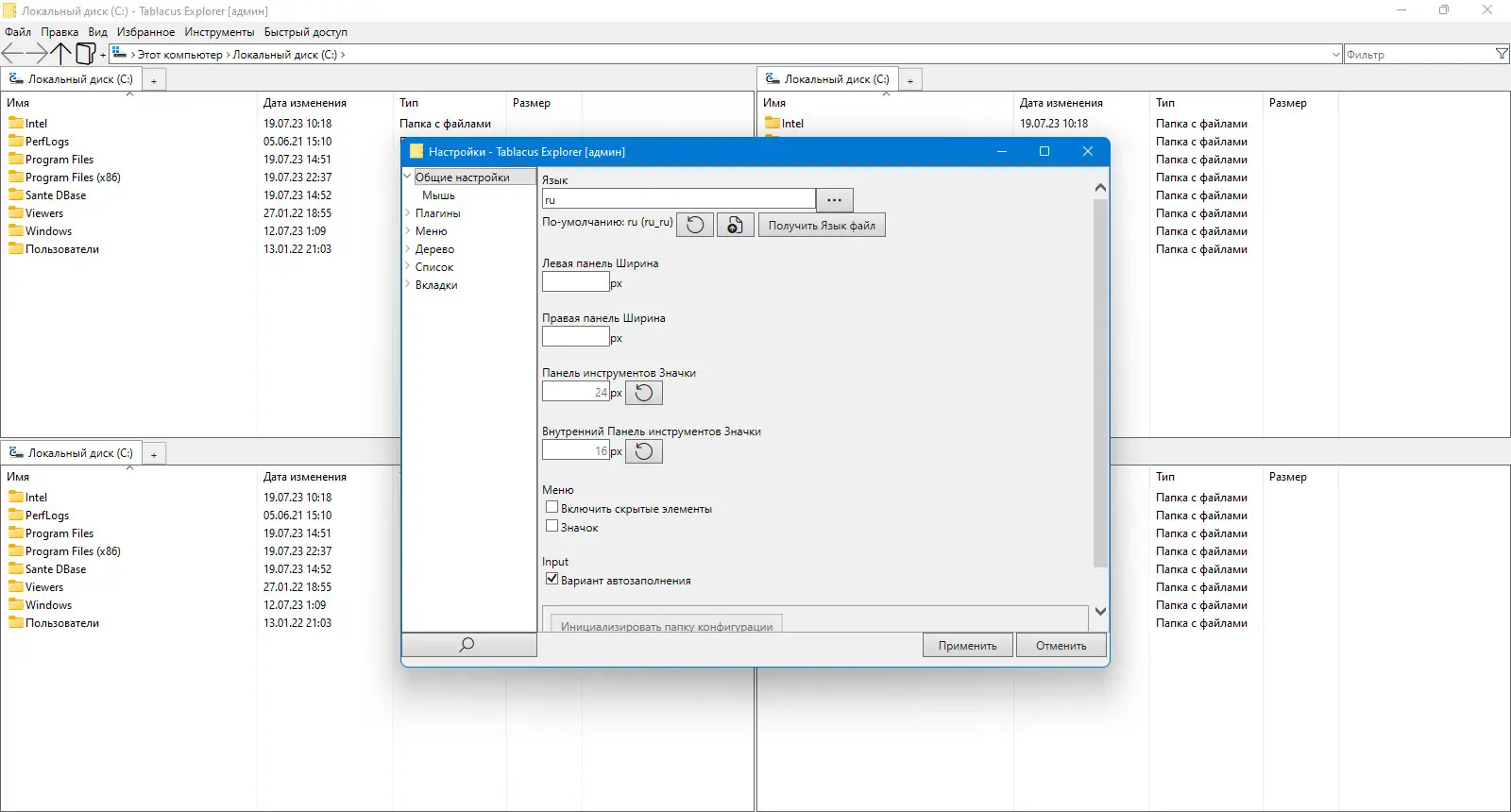Collapse the 'Общие настройки' tree node
This screenshot has width=1511, height=812.
(408, 177)
